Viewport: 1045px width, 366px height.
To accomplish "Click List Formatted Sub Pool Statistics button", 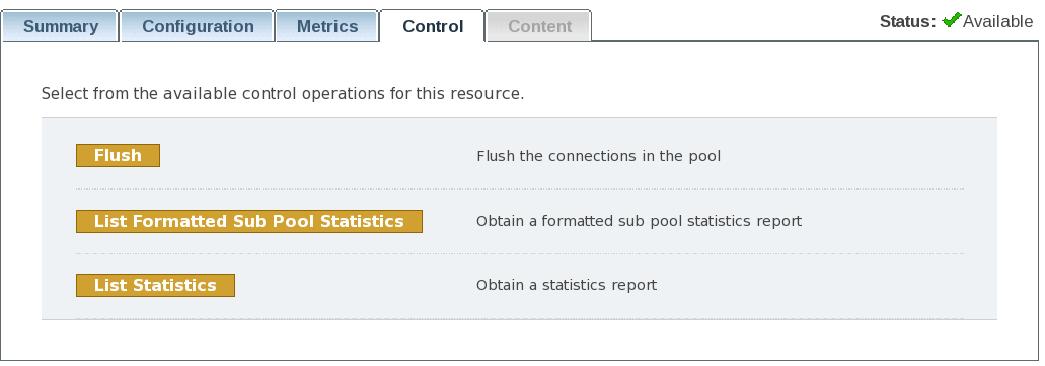I will [x=249, y=221].
